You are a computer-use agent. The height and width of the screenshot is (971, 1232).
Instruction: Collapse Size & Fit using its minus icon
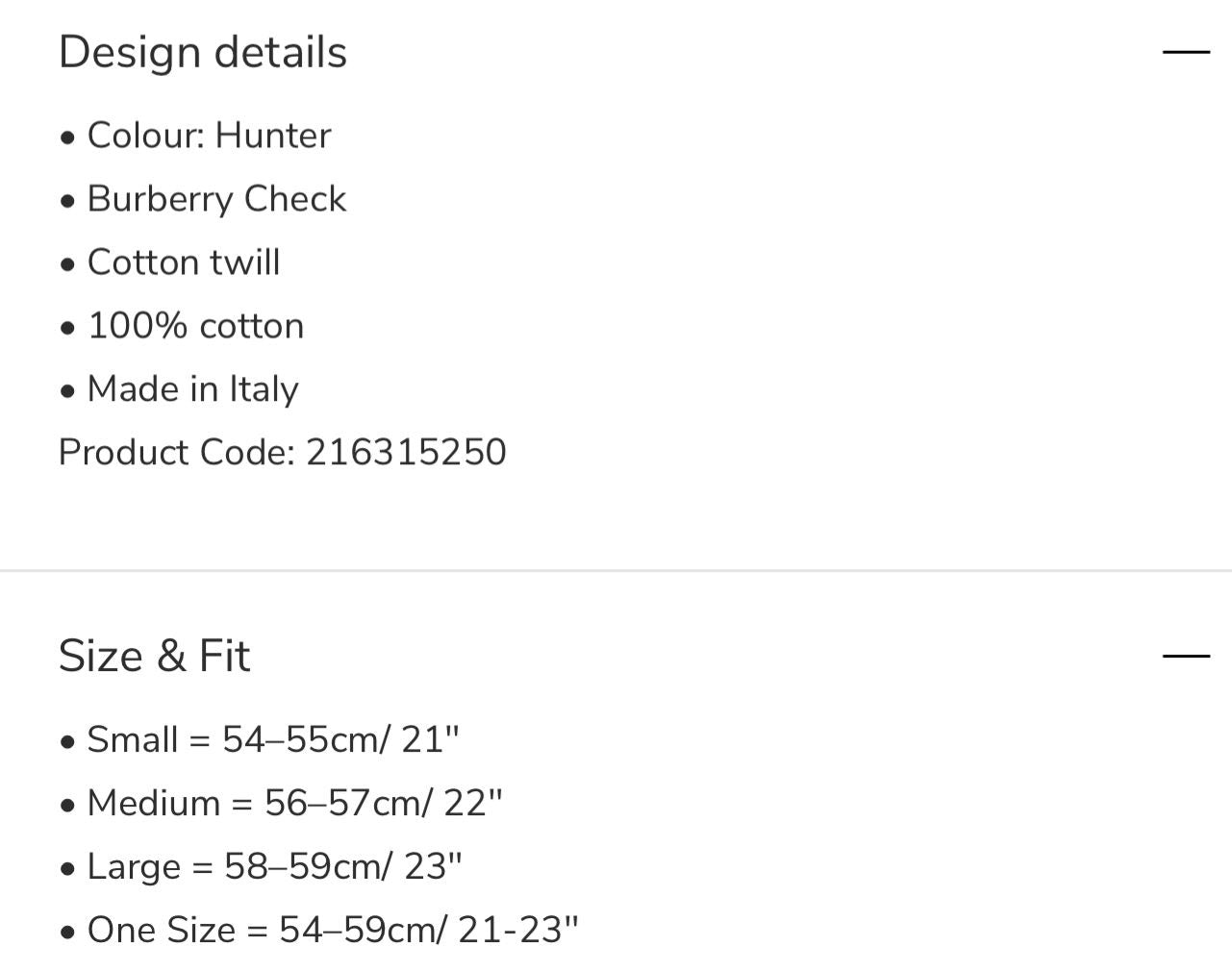click(x=1186, y=657)
